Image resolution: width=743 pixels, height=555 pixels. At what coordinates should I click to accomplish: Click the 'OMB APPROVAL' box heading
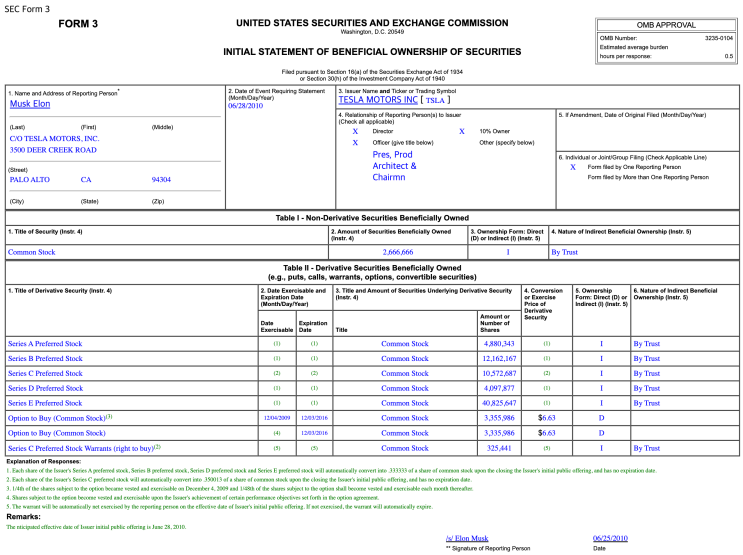pyautogui.click(x=666, y=25)
